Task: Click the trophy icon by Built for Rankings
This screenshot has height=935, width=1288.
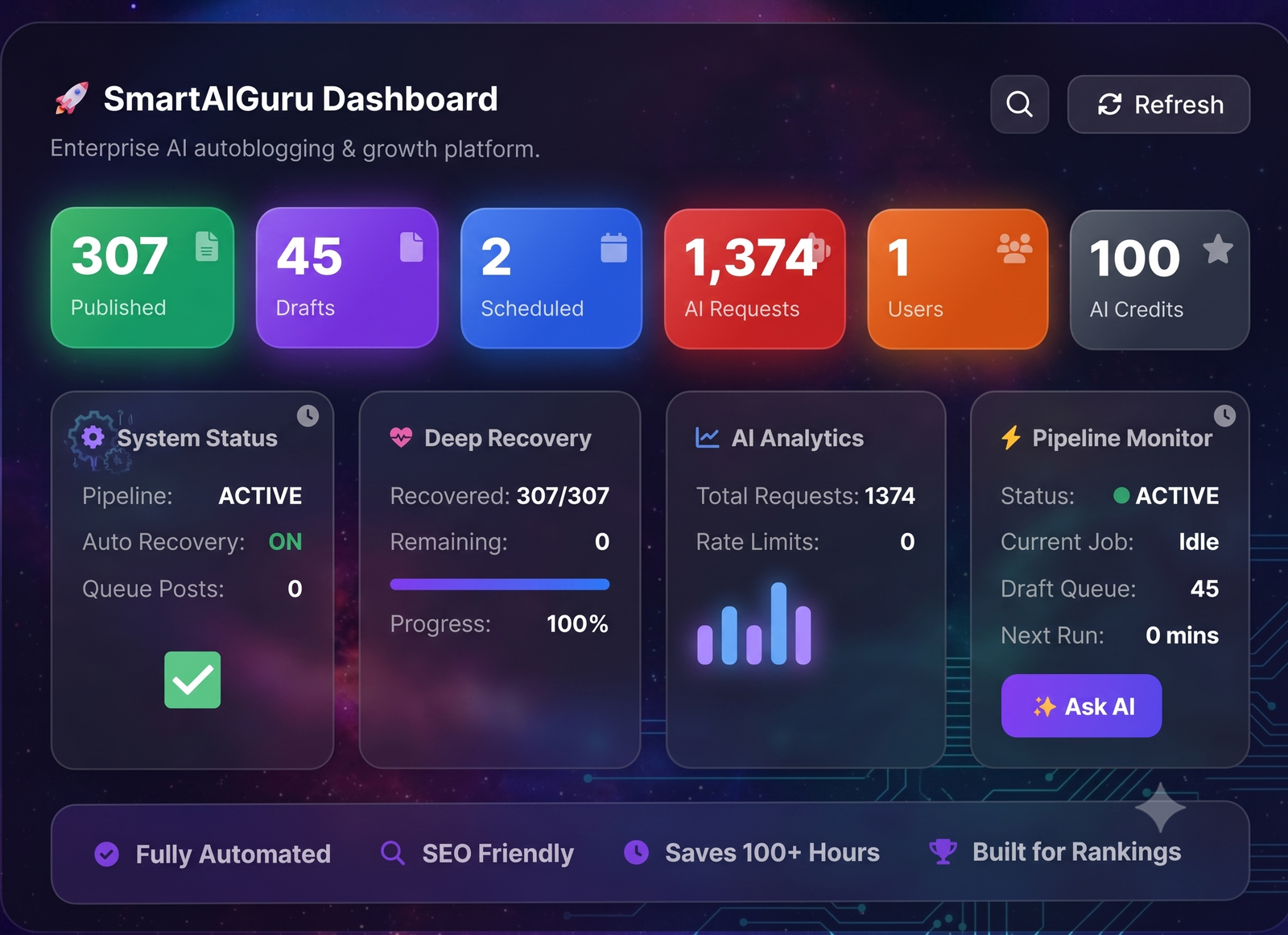Action: (x=943, y=851)
